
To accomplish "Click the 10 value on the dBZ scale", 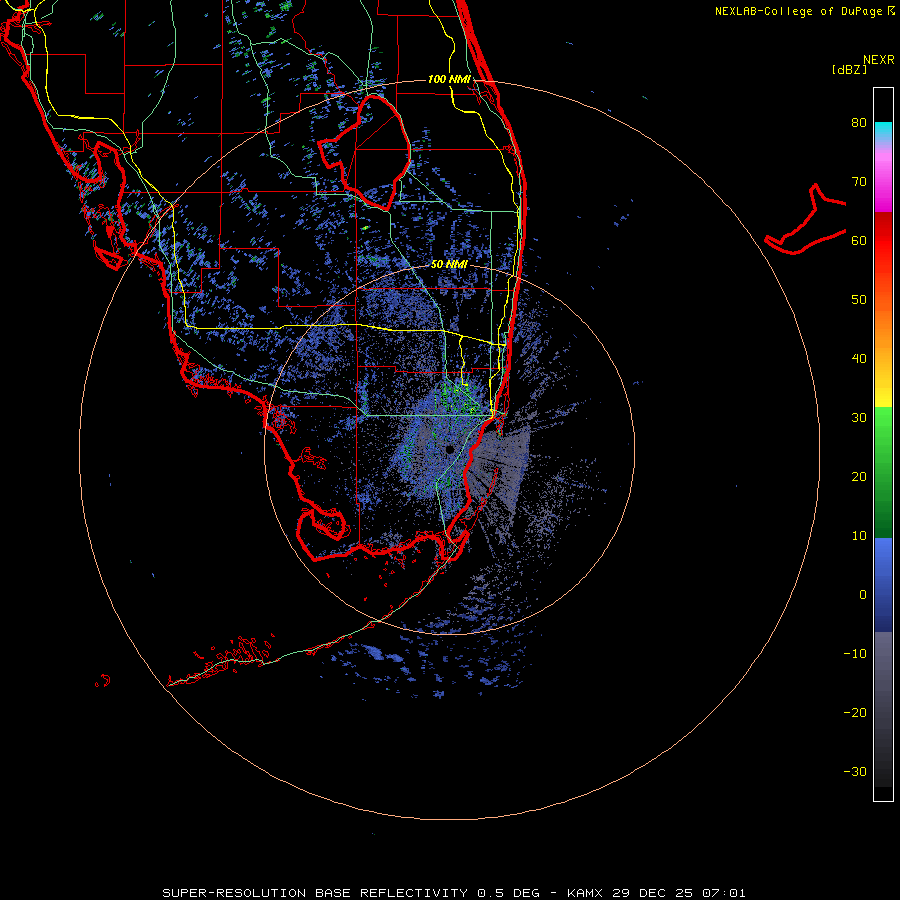I will coord(859,536).
